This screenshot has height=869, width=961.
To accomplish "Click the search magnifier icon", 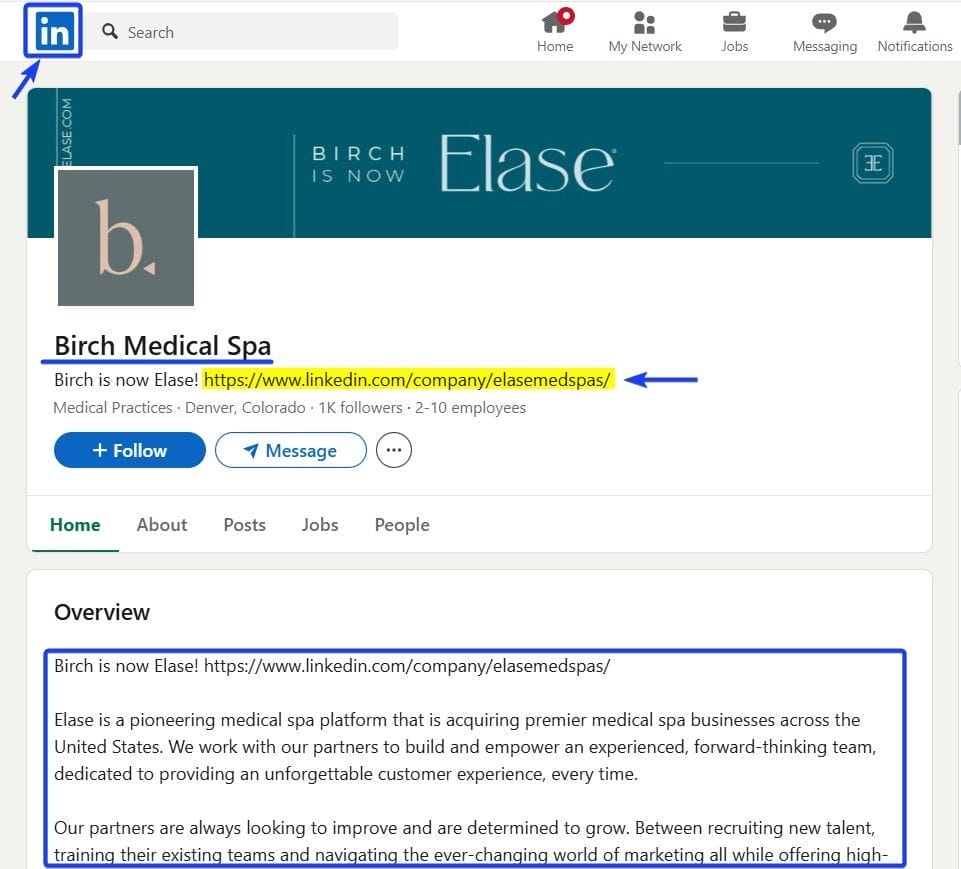I will [109, 32].
